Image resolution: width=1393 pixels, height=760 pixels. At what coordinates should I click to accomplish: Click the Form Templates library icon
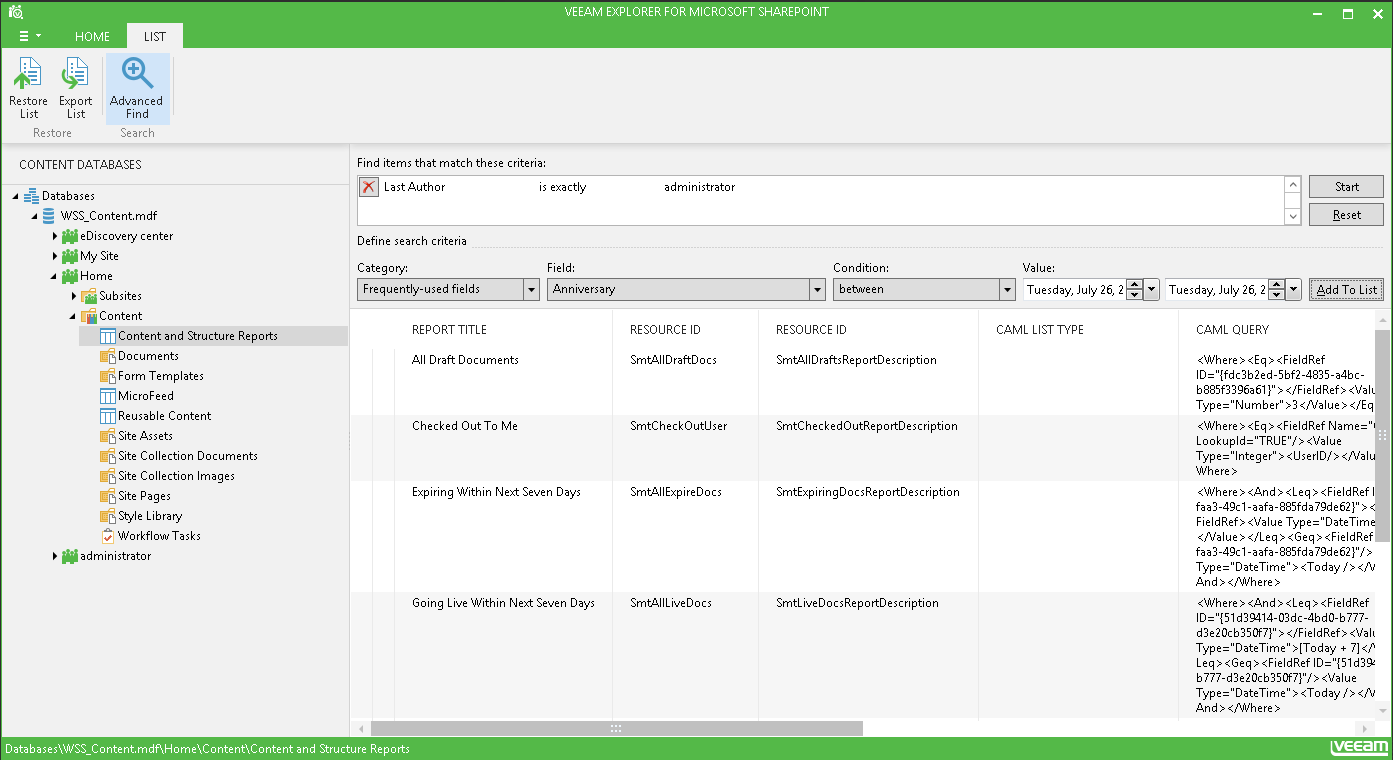click(108, 376)
